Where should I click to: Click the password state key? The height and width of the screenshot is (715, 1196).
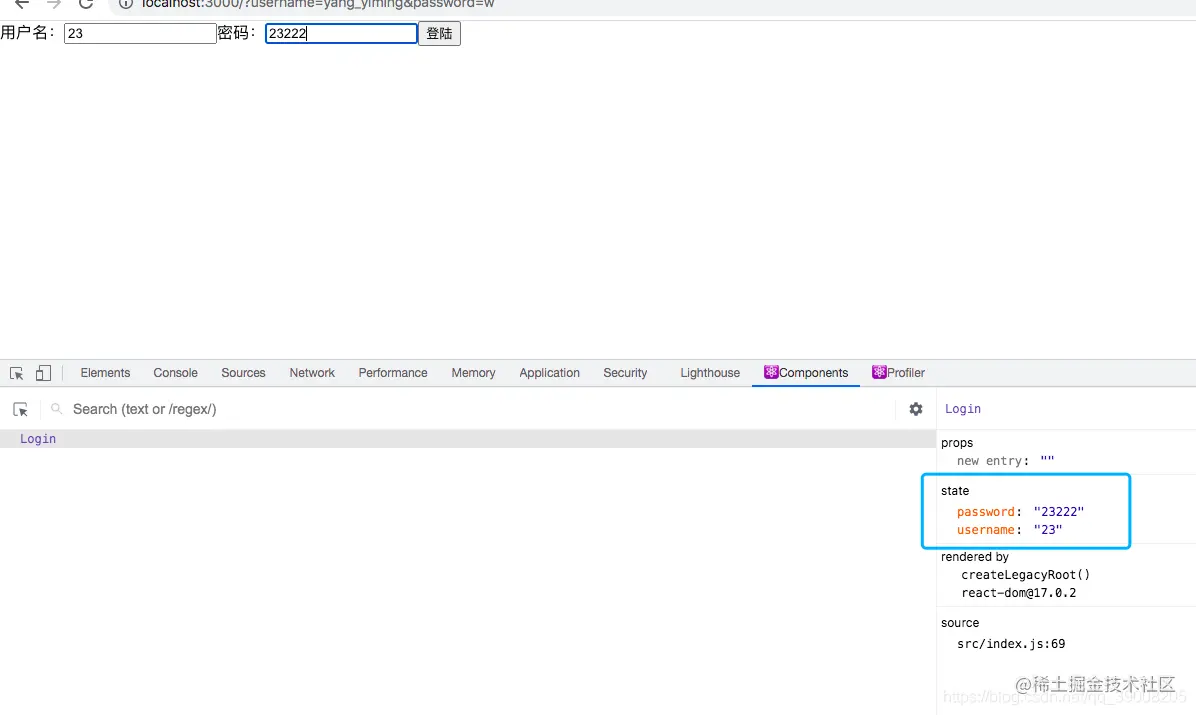coord(985,512)
